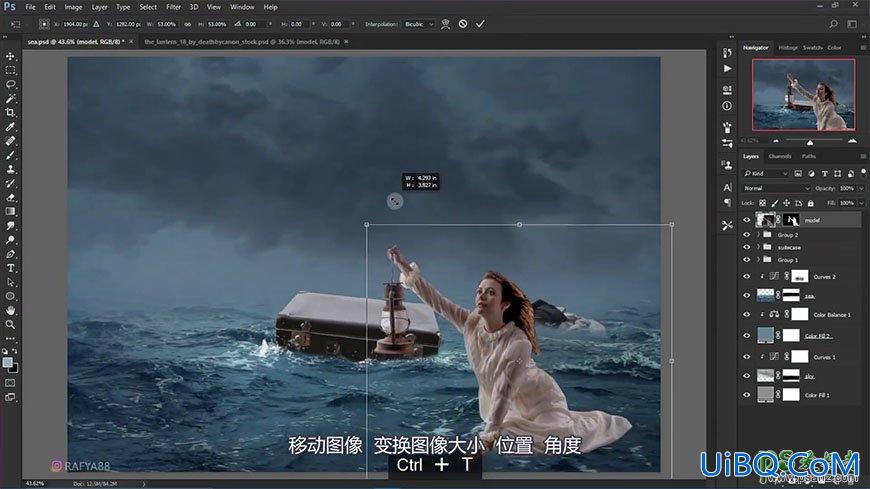Screen dimensions: 870x489
Task: Hide the Group 2 folder
Action: (747, 235)
